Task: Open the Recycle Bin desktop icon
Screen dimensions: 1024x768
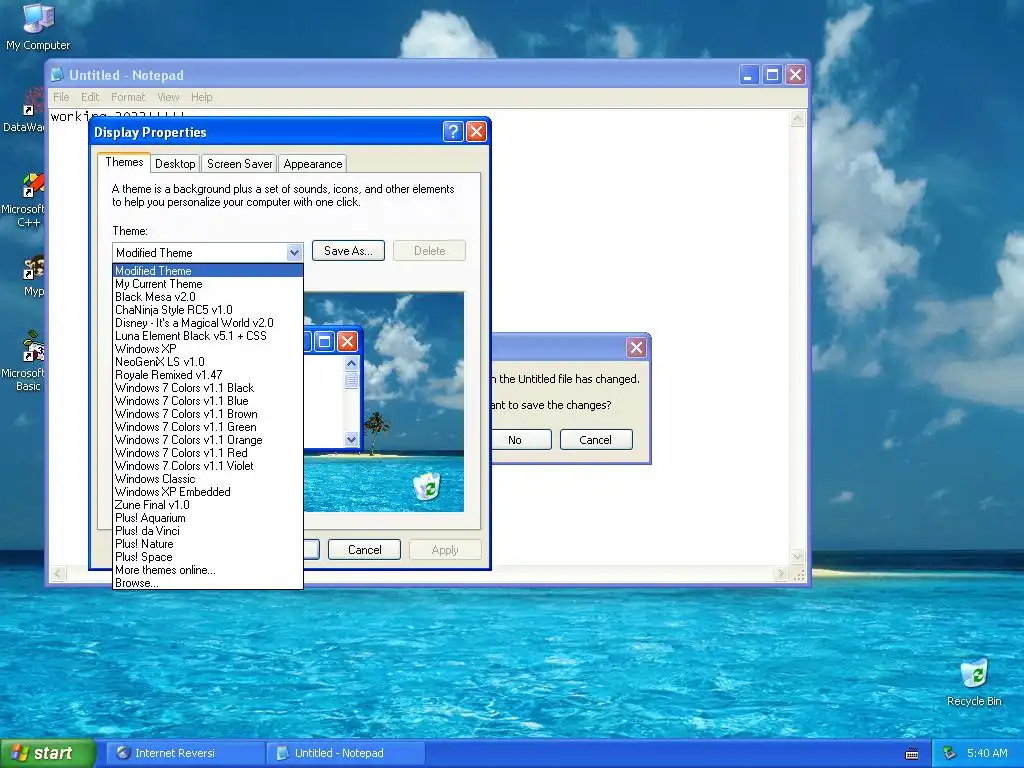Action: click(x=974, y=683)
